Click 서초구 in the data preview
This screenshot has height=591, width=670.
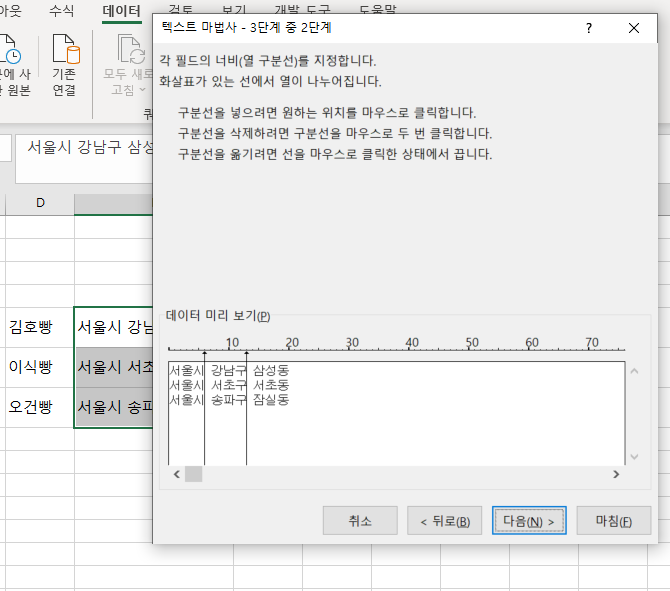pos(229,385)
